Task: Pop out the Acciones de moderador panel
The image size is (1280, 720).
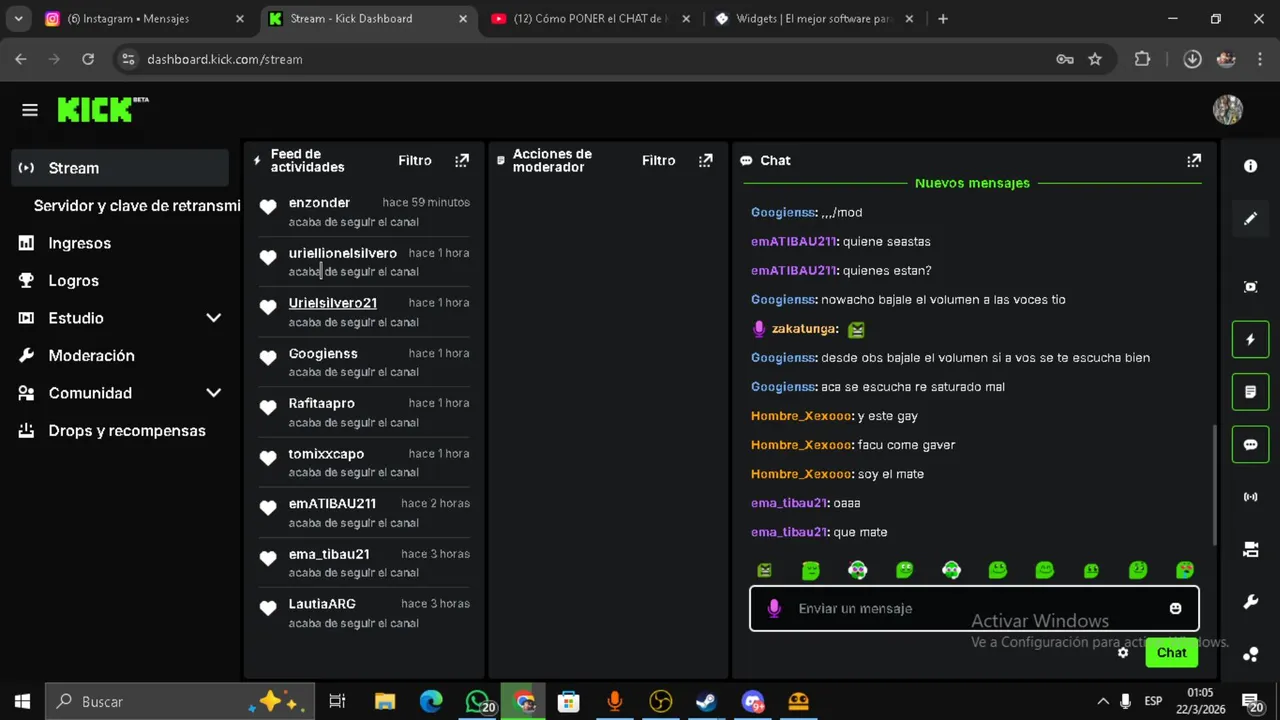Action: pyautogui.click(x=706, y=160)
